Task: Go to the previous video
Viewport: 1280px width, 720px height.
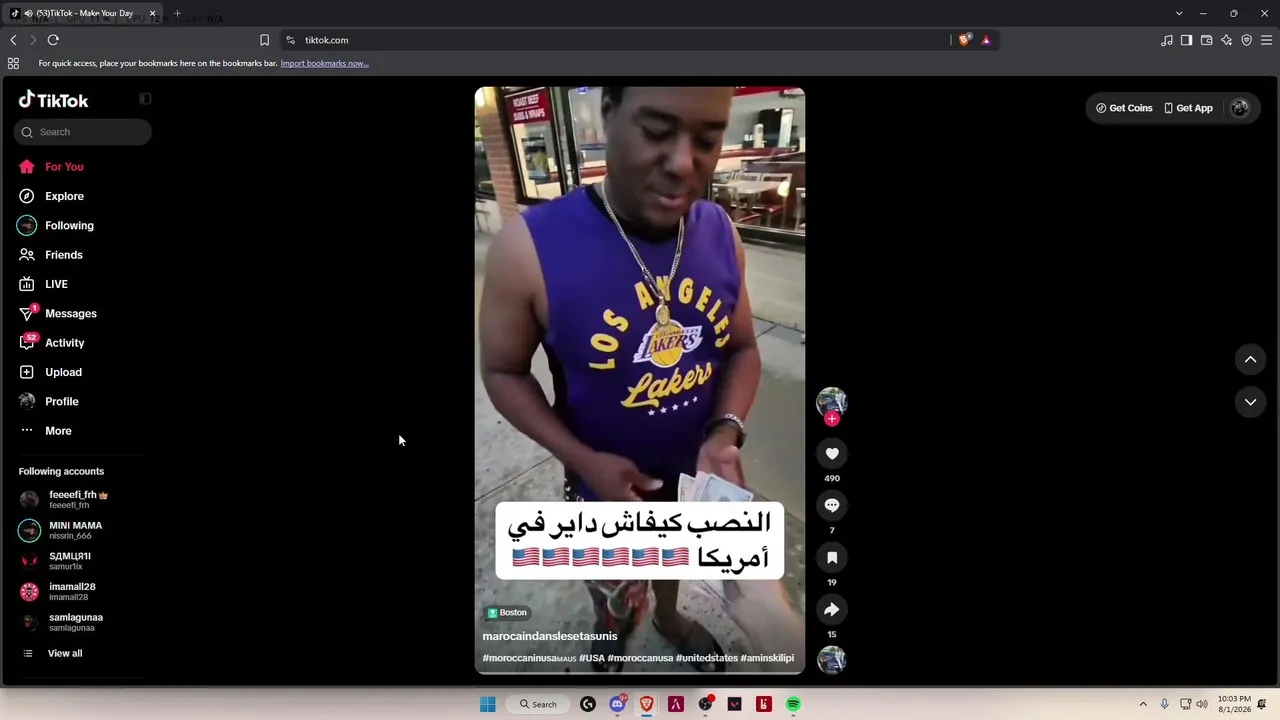Action: click(x=1250, y=359)
